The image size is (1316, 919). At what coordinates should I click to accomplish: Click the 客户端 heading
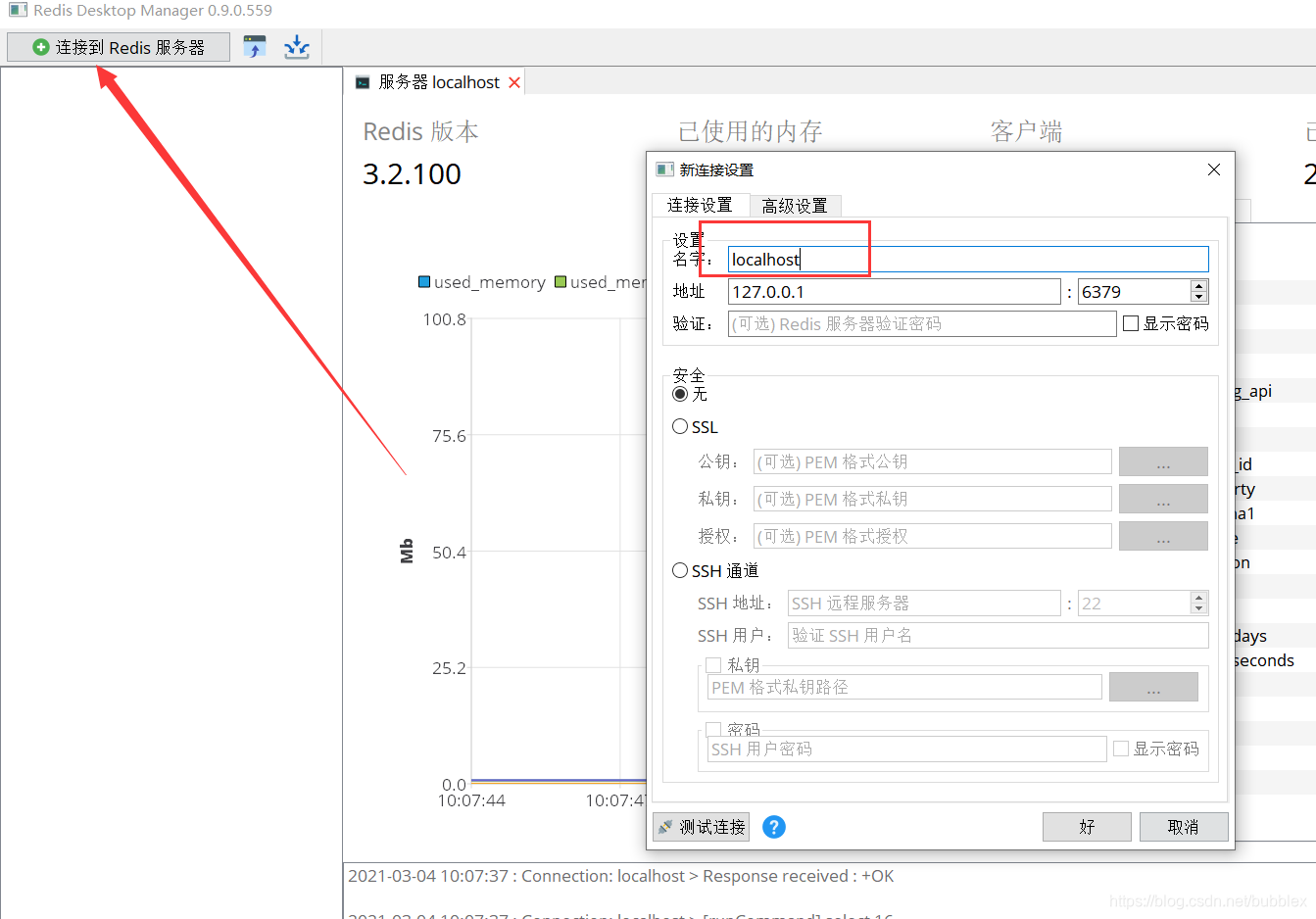pyautogui.click(x=1026, y=131)
